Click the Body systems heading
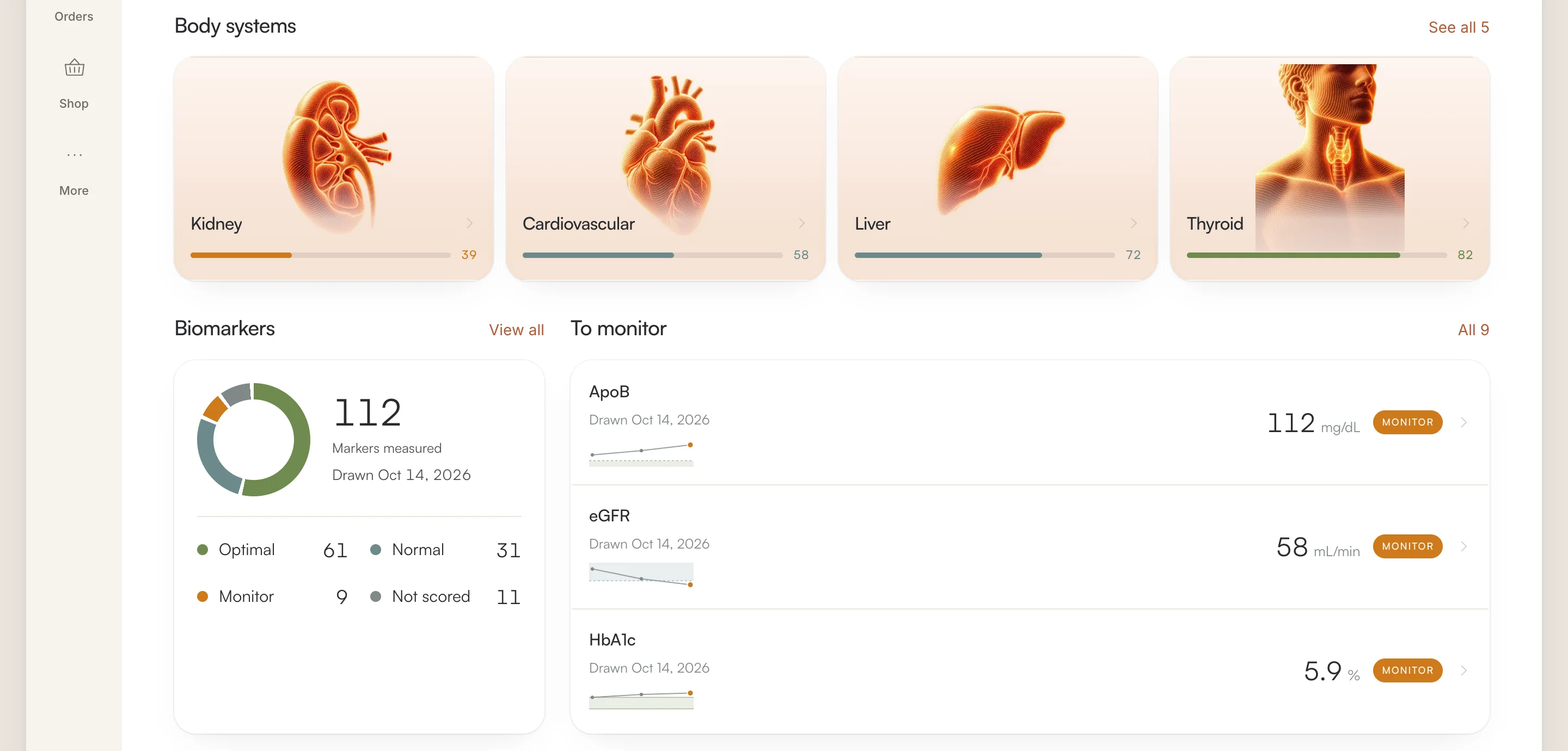 point(235,26)
